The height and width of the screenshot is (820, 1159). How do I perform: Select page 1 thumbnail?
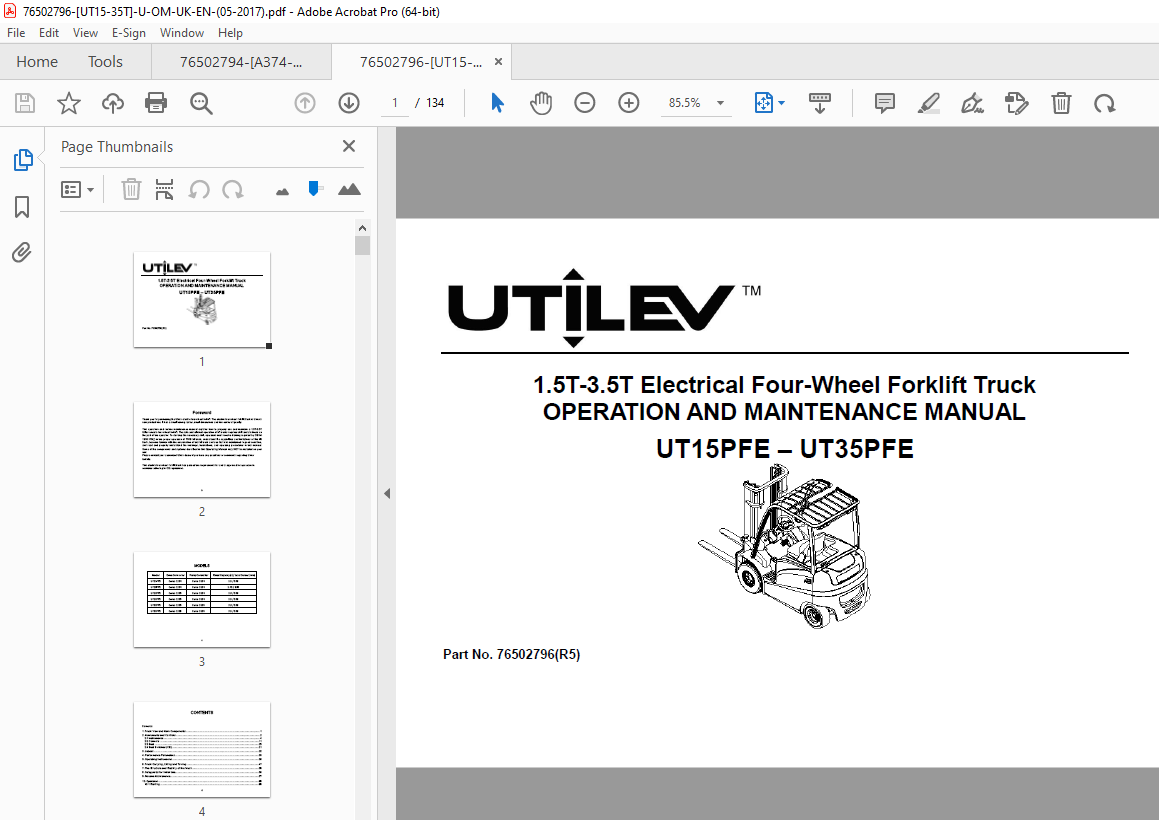click(202, 299)
